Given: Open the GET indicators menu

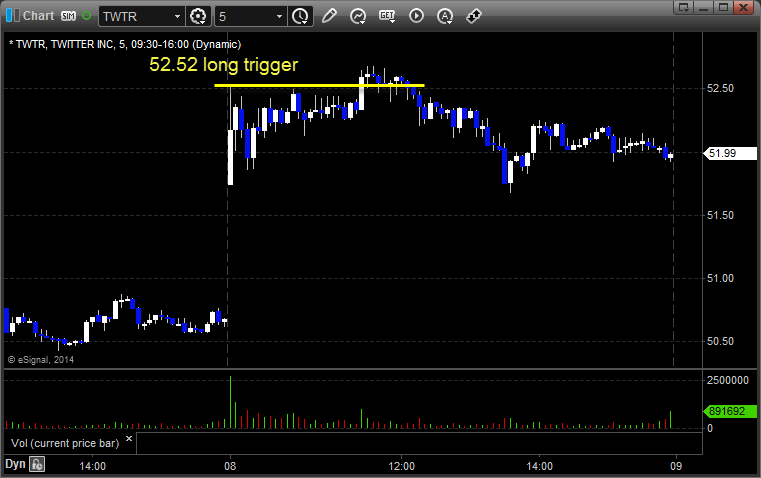Looking at the screenshot, I should coord(387,16).
